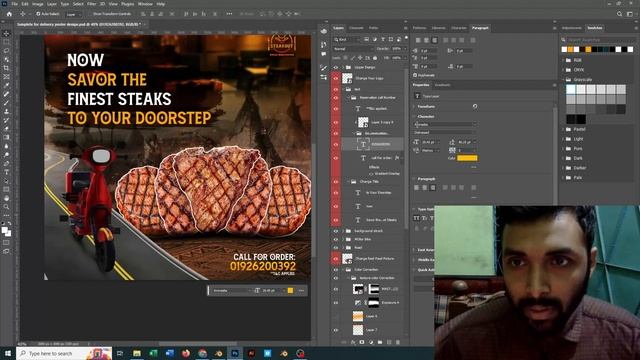Select the Move tool in the toolbar
Screen dimensions: 640x360
click(x=6, y=33)
